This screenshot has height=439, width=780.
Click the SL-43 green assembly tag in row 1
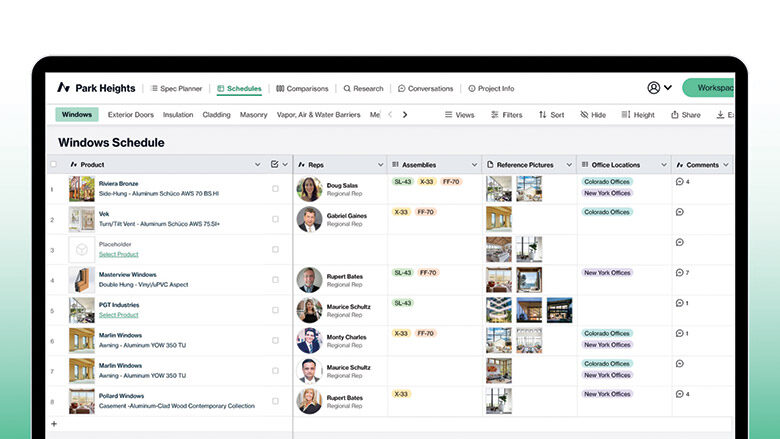tap(403, 182)
